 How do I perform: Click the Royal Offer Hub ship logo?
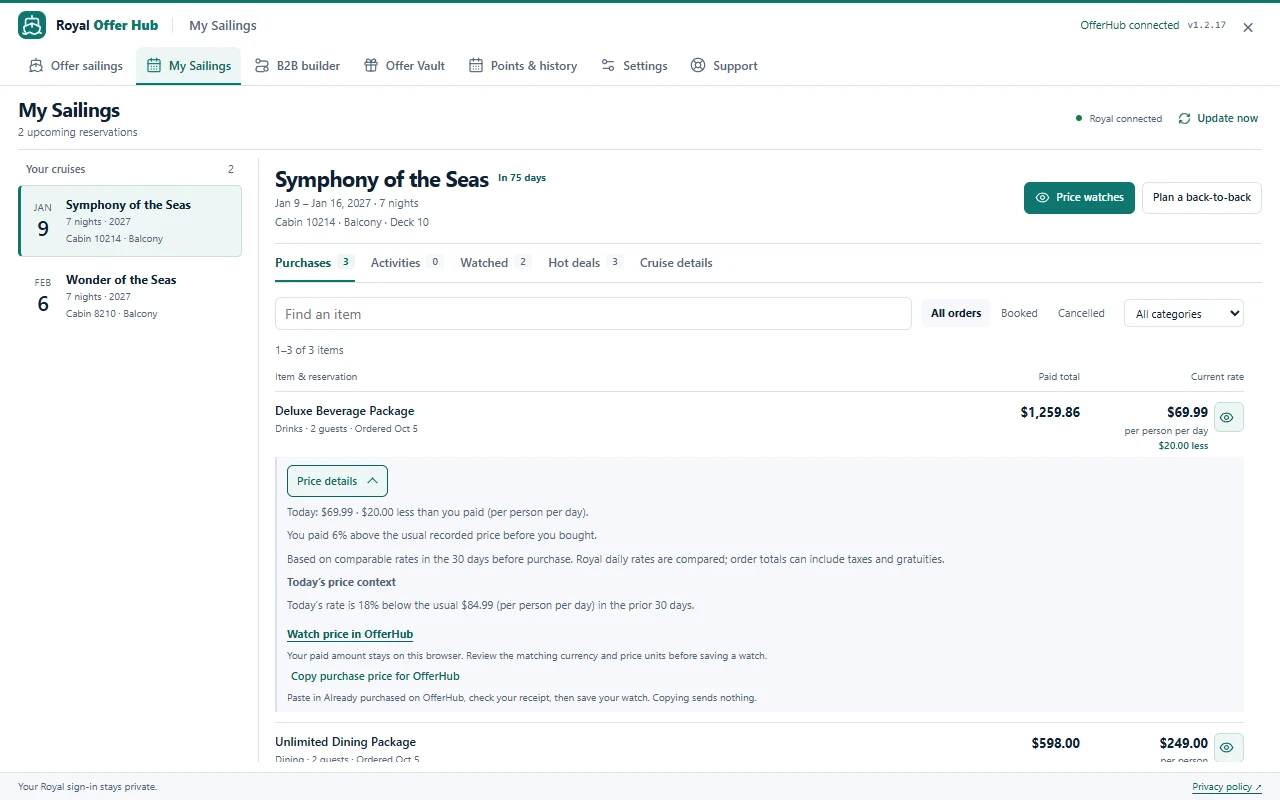coord(32,26)
